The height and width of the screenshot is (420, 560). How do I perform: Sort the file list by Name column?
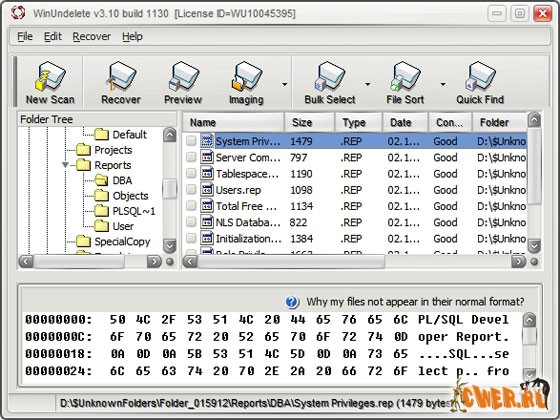click(x=234, y=122)
